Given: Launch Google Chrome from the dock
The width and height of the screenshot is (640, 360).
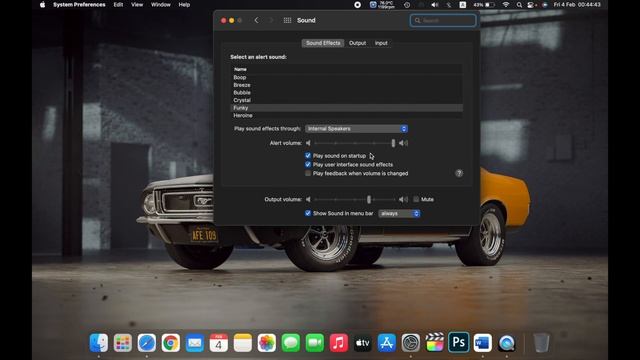Looking at the screenshot, I should pos(171,343).
